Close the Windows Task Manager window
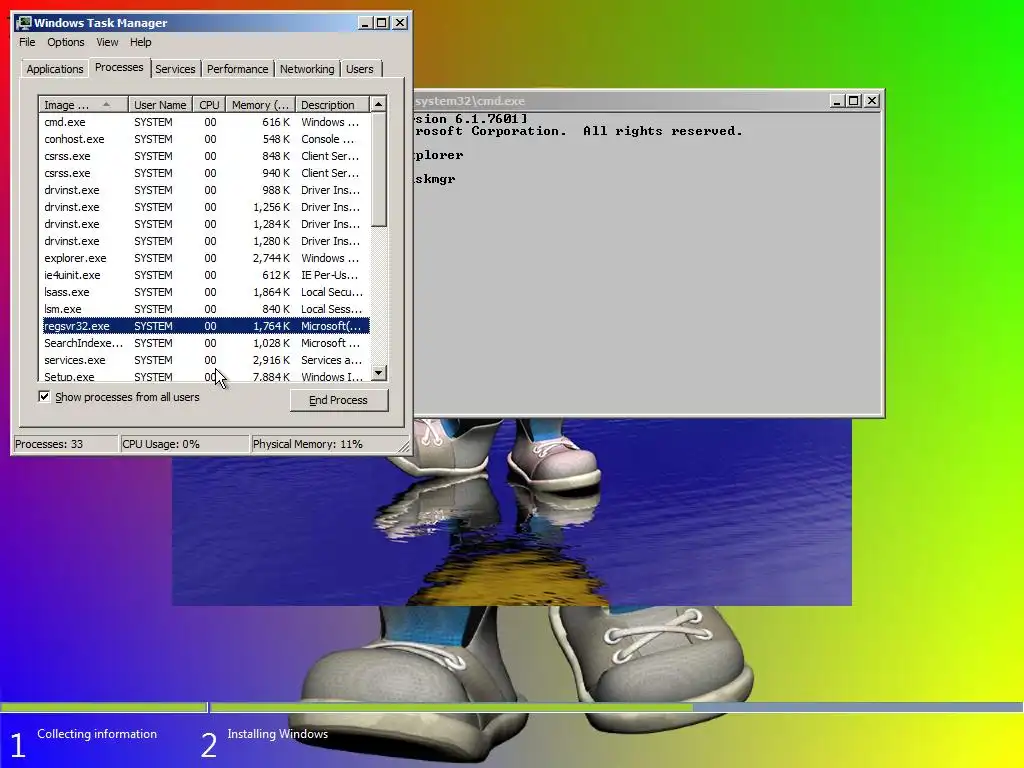This screenshot has width=1024, height=768. [400, 23]
